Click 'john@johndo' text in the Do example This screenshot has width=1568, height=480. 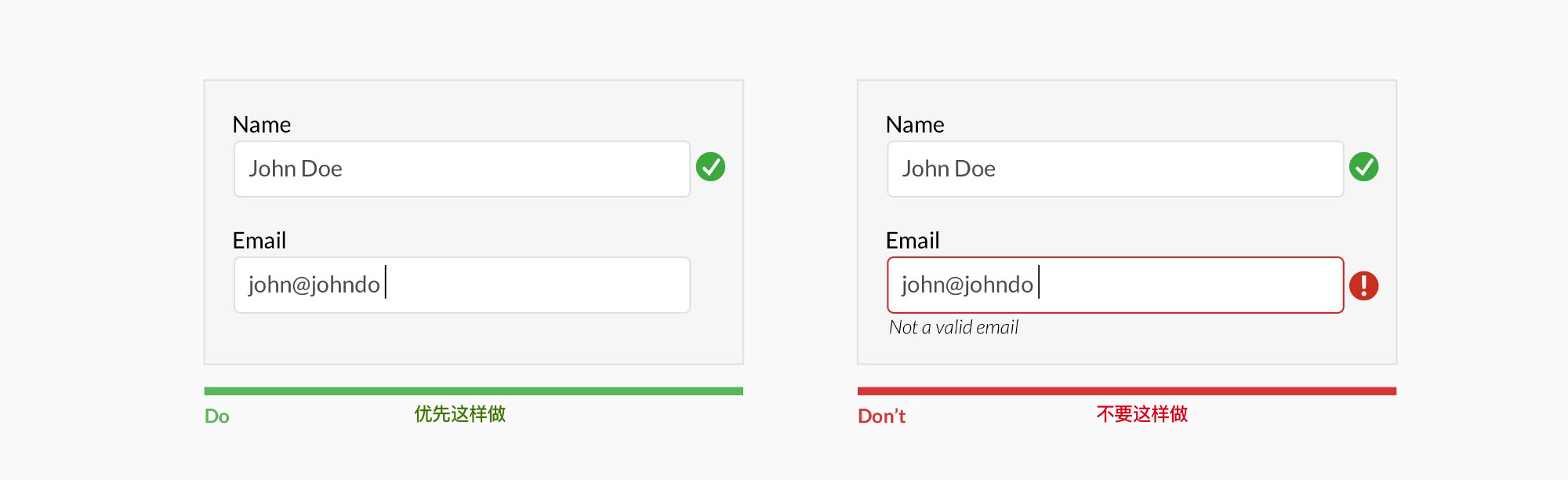click(314, 285)
